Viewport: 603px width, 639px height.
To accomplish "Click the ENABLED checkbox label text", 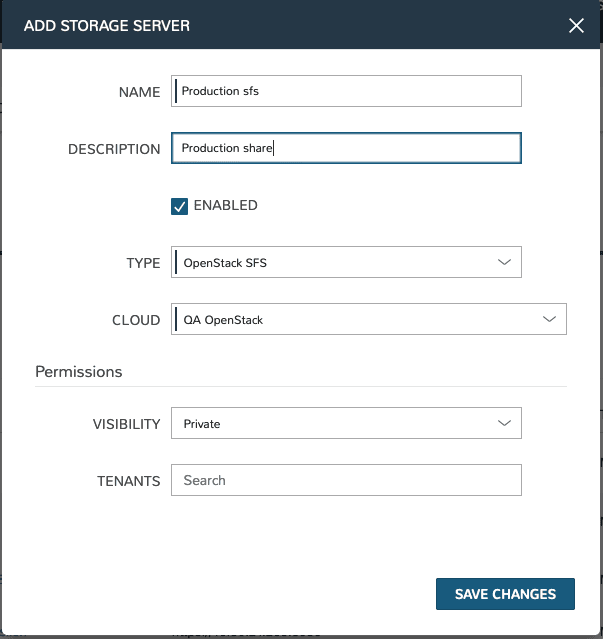I will [x=225, y=205].
